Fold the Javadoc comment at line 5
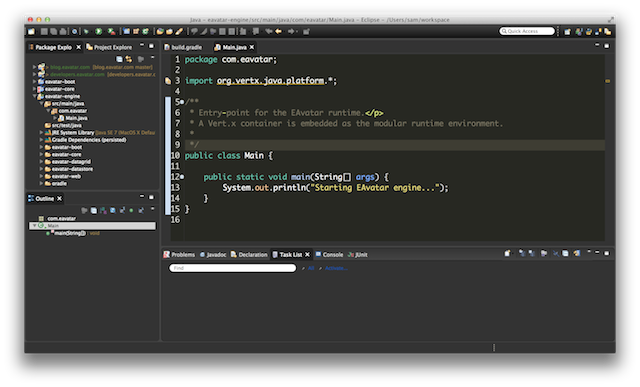640x387 pixels. point(182,102)
